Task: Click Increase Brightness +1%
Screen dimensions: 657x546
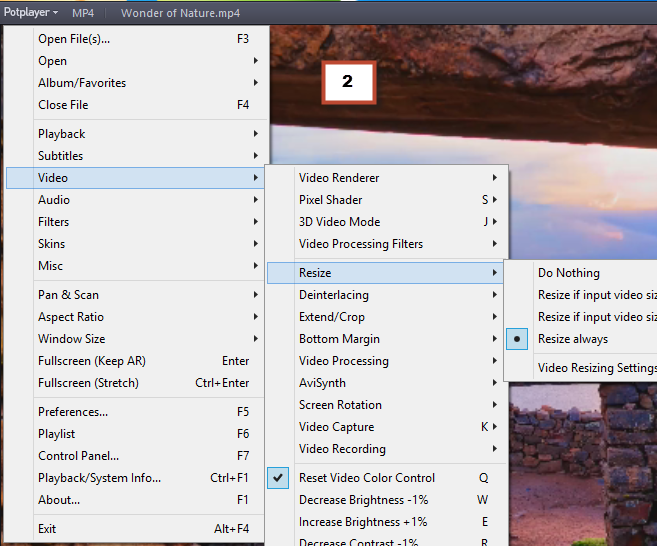Action: point(387,522)
